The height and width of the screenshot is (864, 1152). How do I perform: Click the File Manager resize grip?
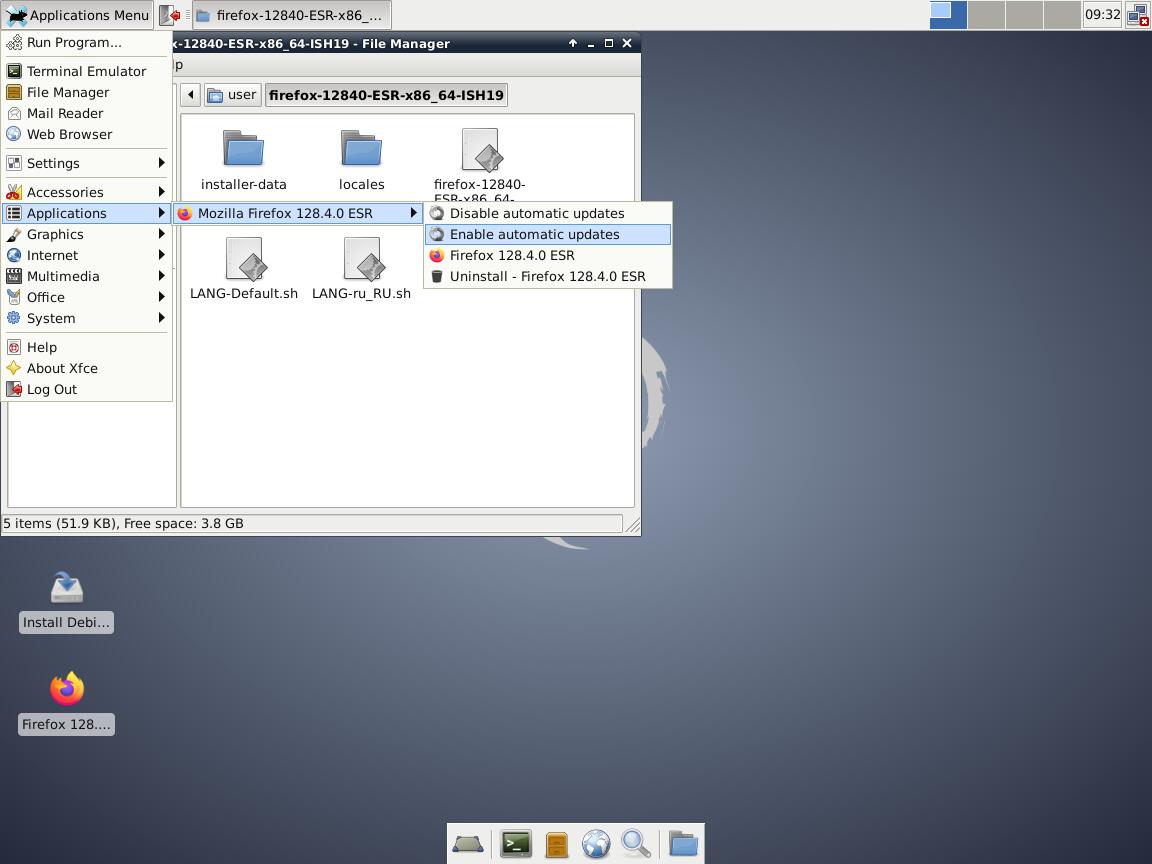tap(633, 525)
